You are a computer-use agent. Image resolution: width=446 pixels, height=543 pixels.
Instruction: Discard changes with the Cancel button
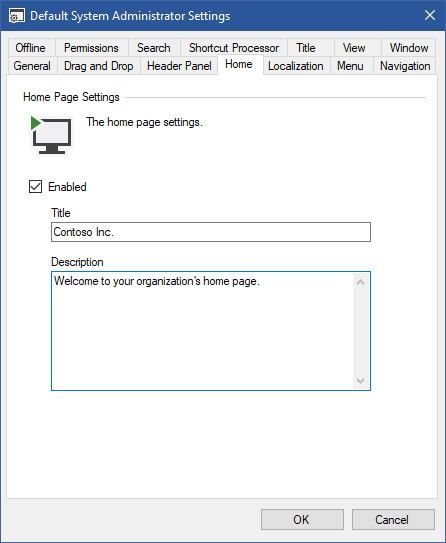tap(393, 519)
